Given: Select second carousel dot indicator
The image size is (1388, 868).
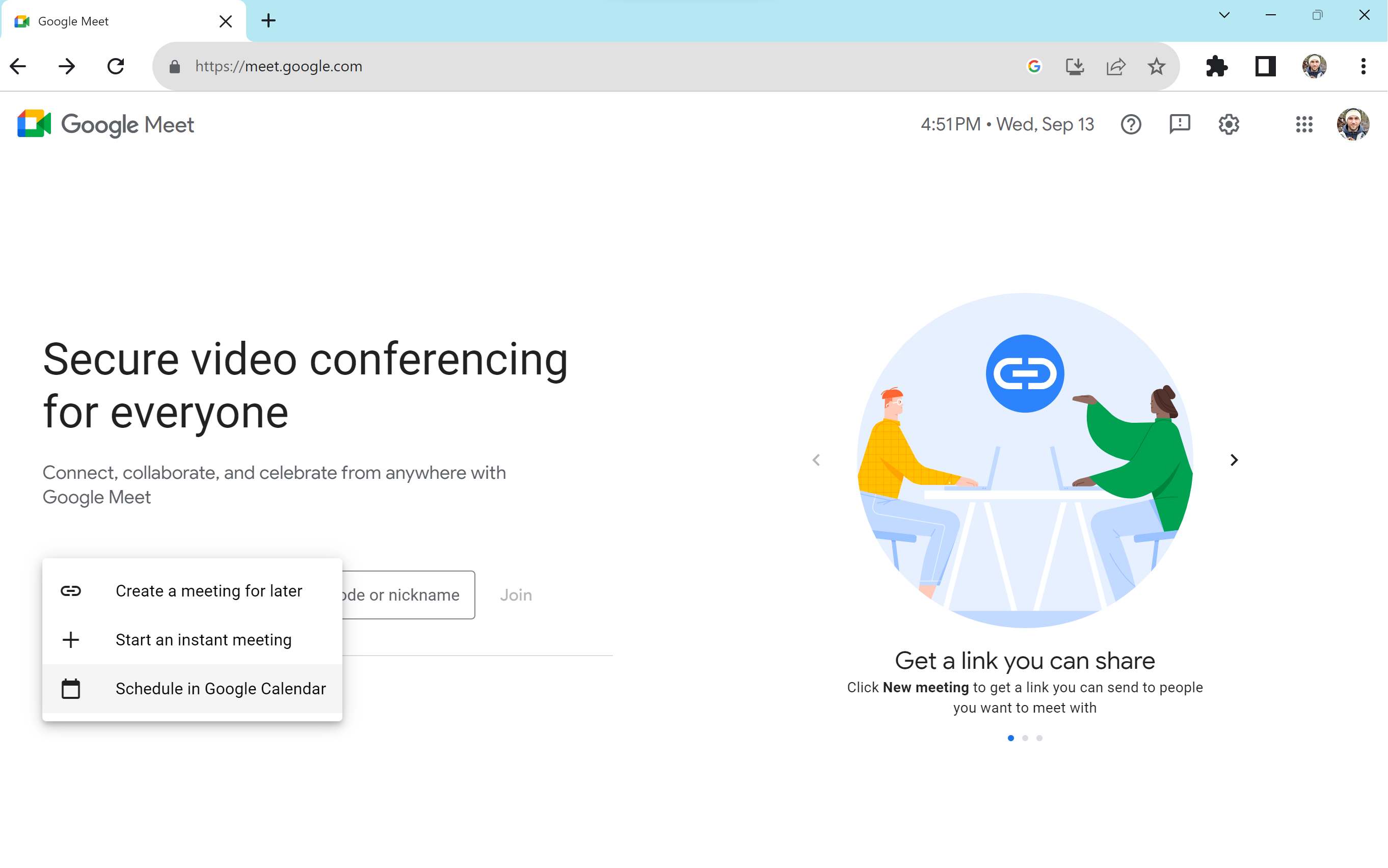Looking at the screenshot, I should (1025, 738).
